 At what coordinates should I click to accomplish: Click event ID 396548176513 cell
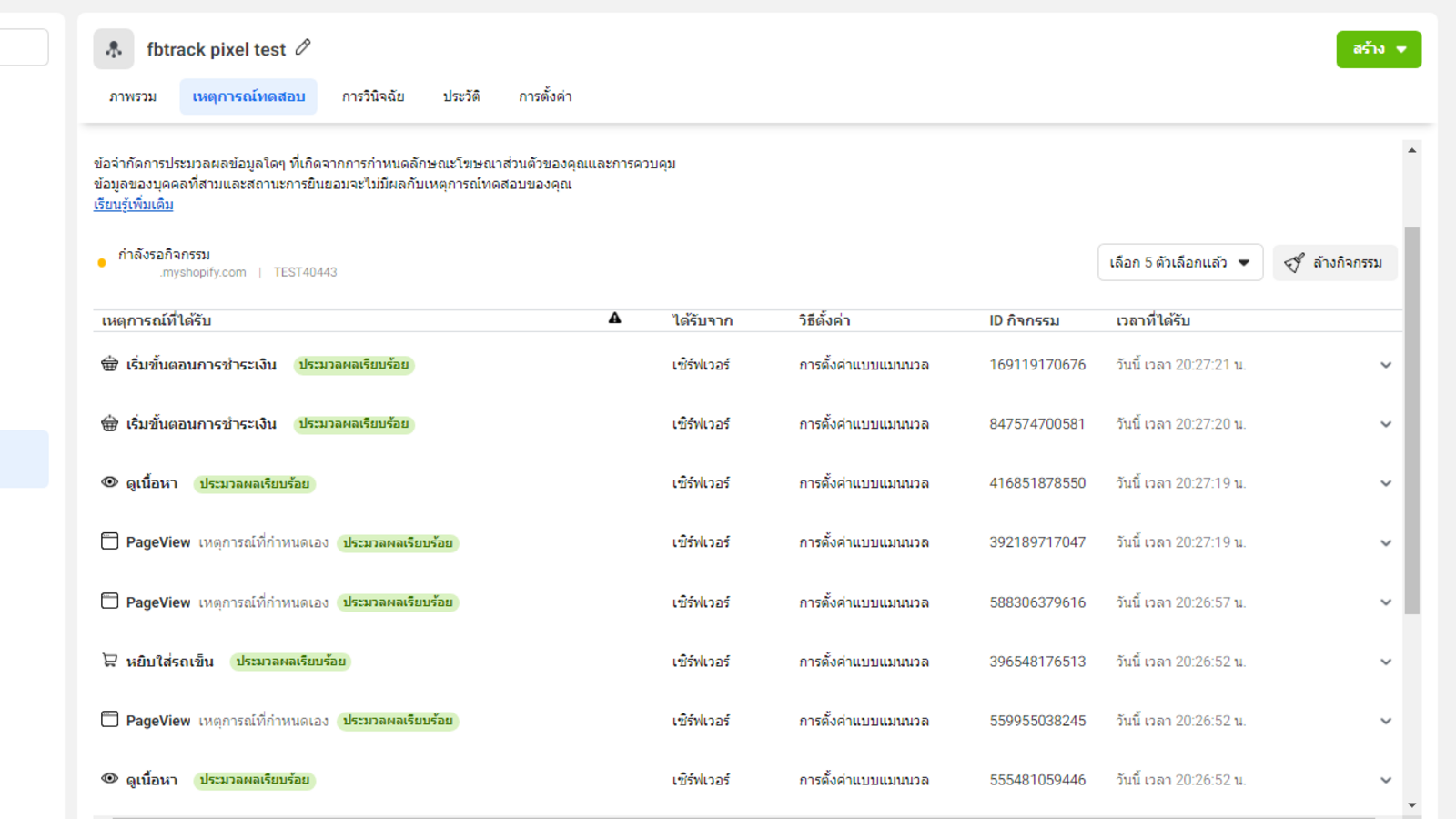(x=1037, y=662)
